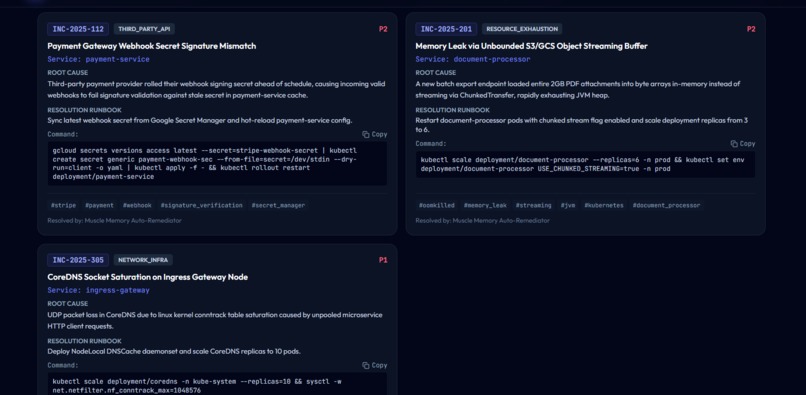The width and height of the screenshot is (806, 395).
Task: Click the #stripe tag
Action: pyautogui.click(x=63, y=205)
